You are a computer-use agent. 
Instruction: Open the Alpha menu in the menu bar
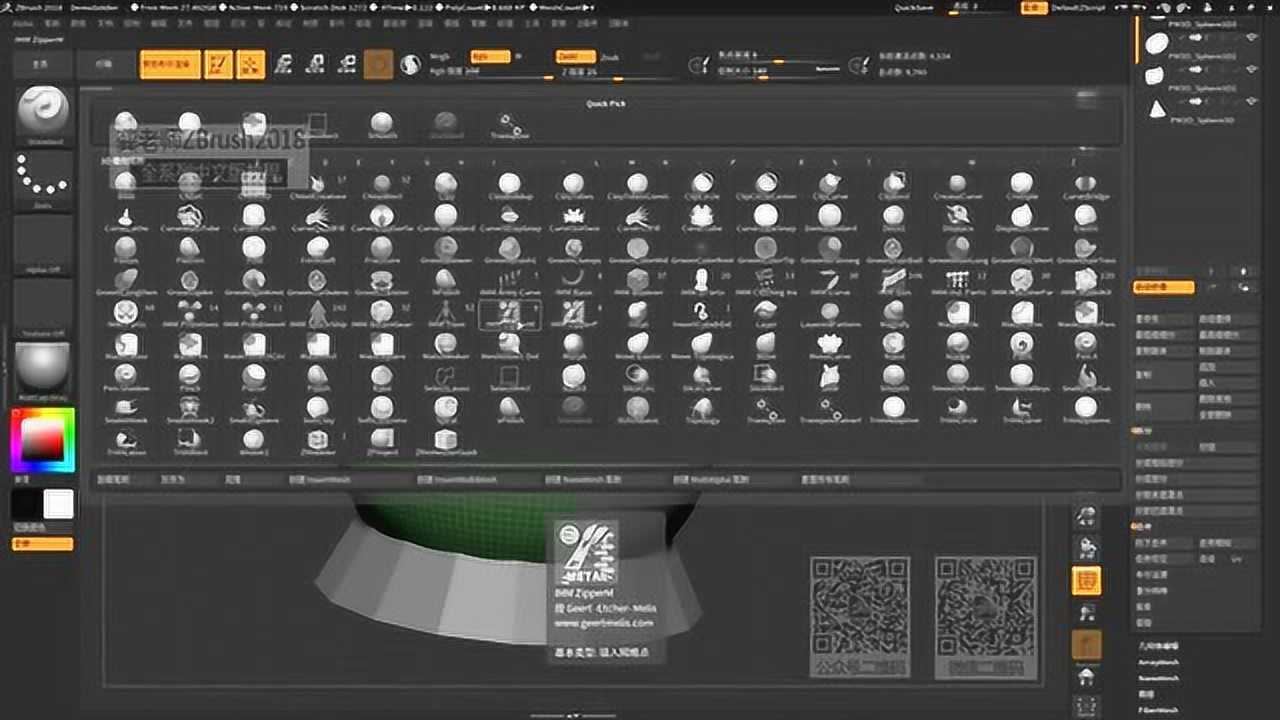pos(20,22)
